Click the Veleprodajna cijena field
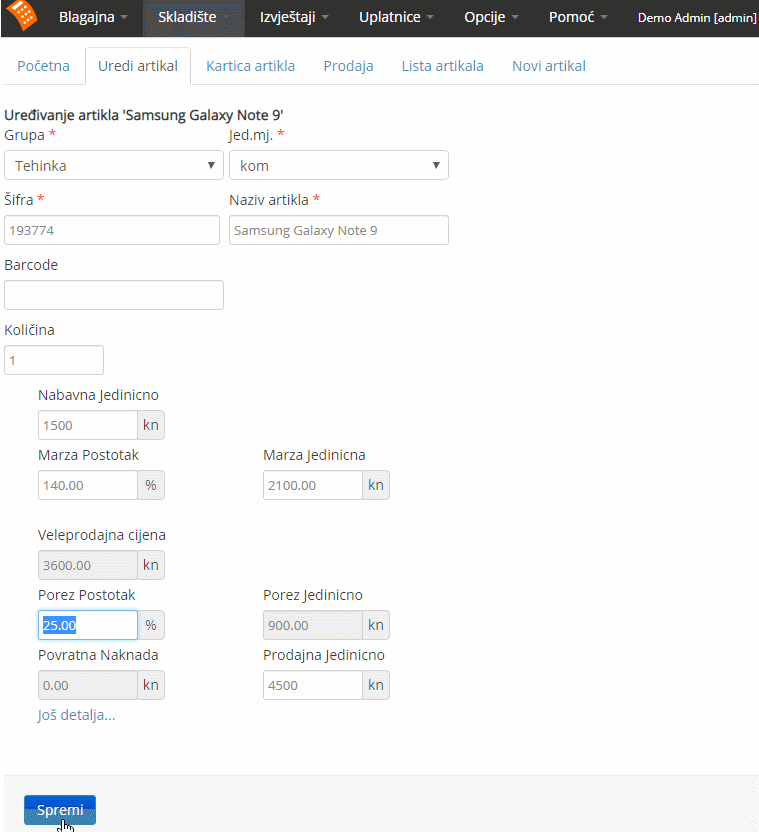 coord(88,565)
